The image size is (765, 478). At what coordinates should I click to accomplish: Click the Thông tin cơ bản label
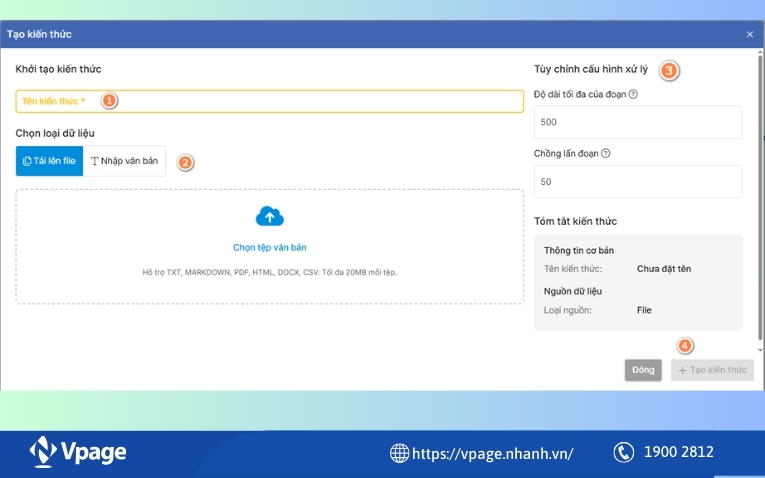579,251
